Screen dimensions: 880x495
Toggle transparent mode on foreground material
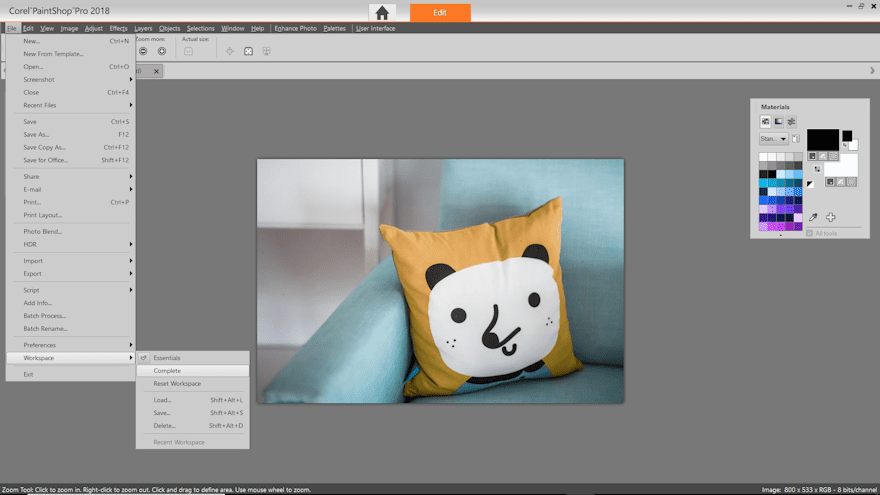click(x=833, y=156)
